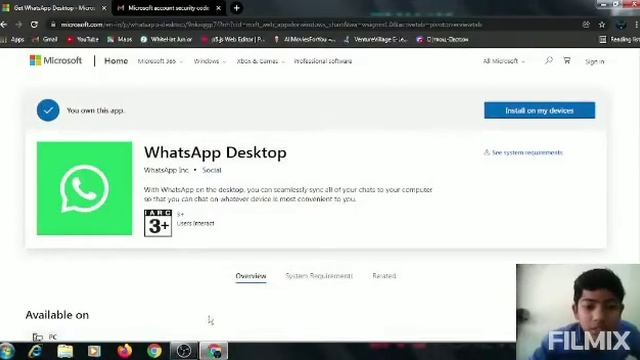Screen dimensions: 640x360
Task: Open the Maps bookmark
Action: 120,40
